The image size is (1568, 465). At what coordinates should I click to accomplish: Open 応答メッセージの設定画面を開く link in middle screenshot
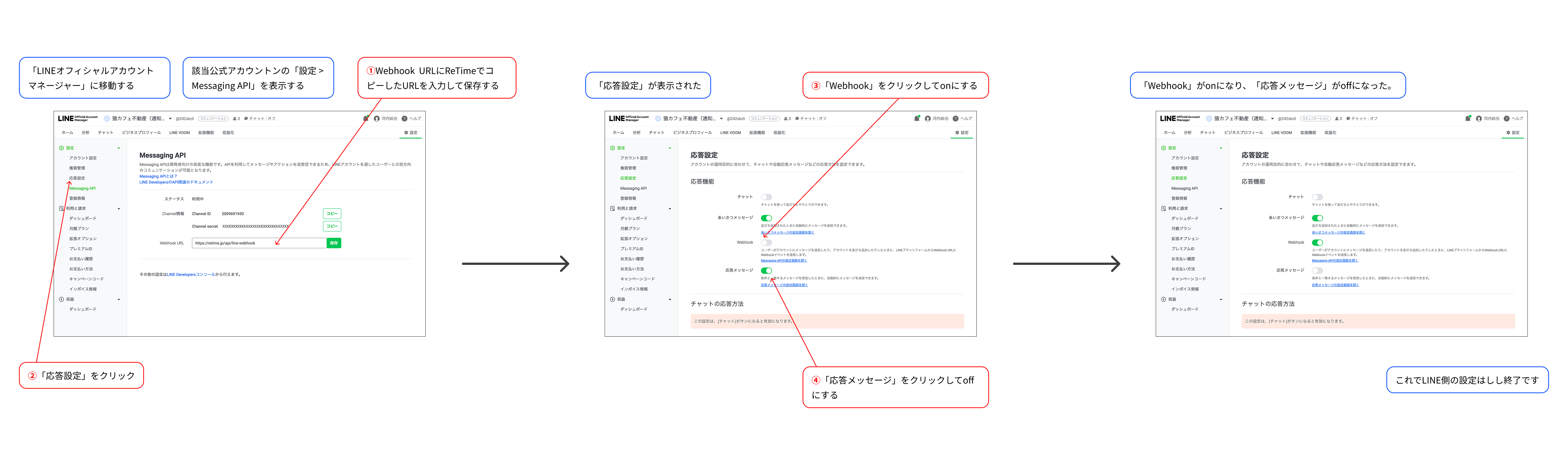784,285
